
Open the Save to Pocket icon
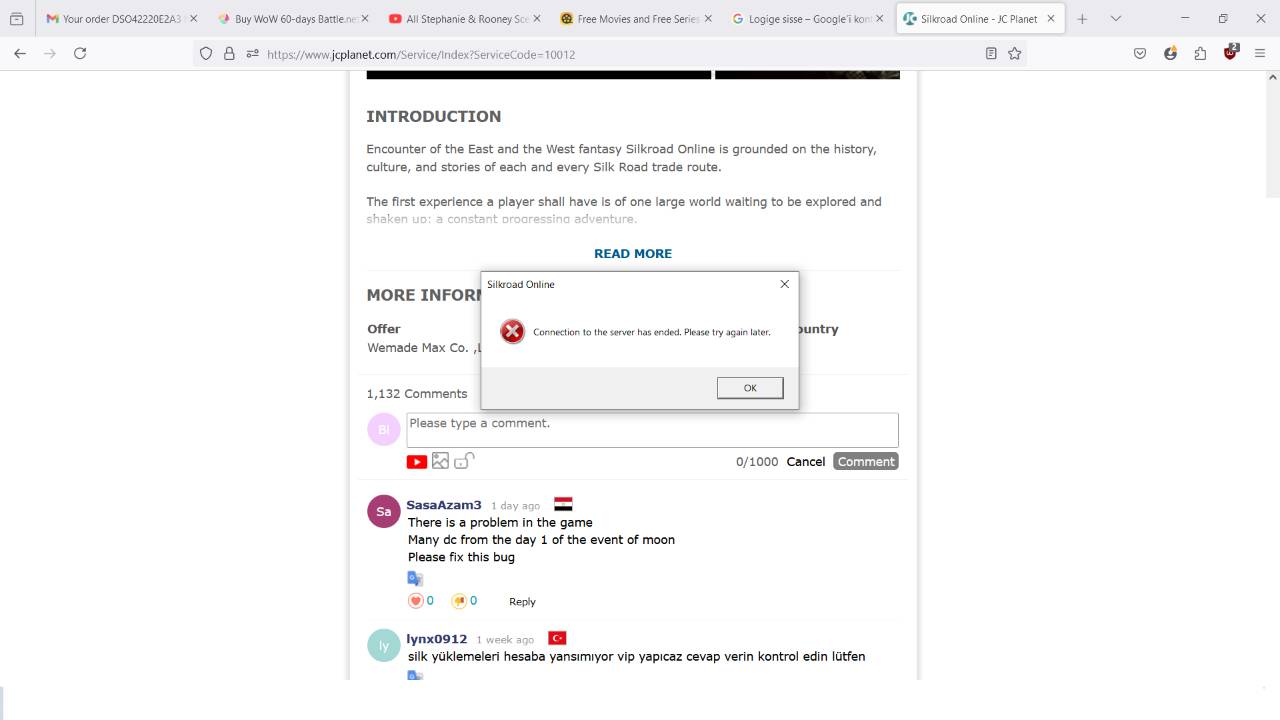click(x=1140, y=54)
